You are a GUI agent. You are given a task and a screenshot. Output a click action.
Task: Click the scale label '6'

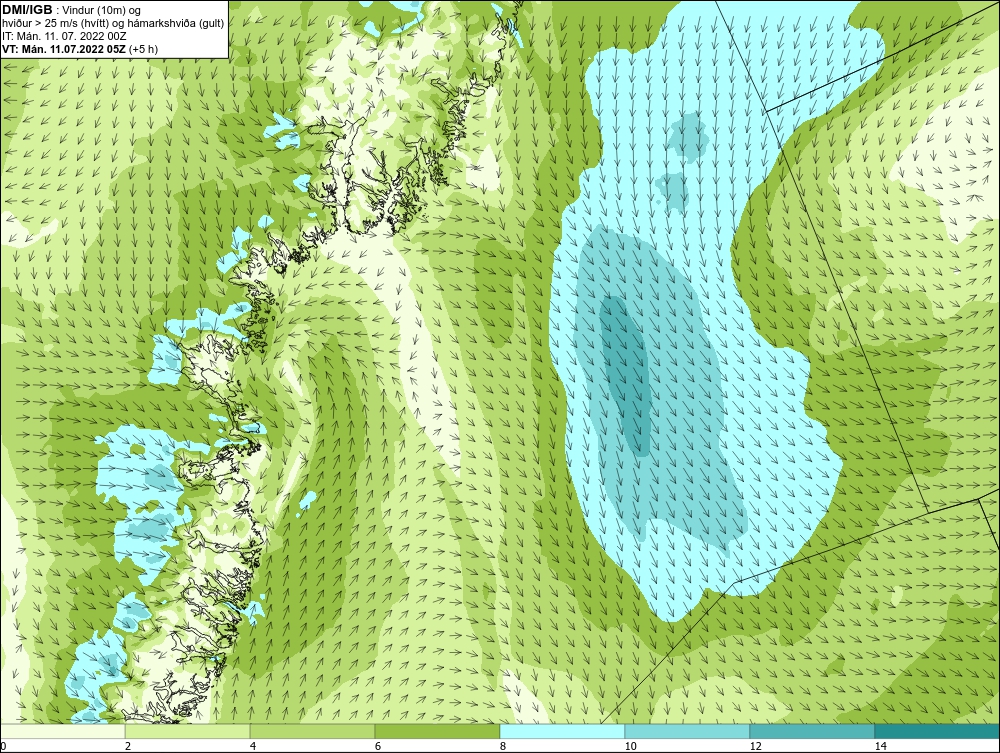[x=378, y=747]
